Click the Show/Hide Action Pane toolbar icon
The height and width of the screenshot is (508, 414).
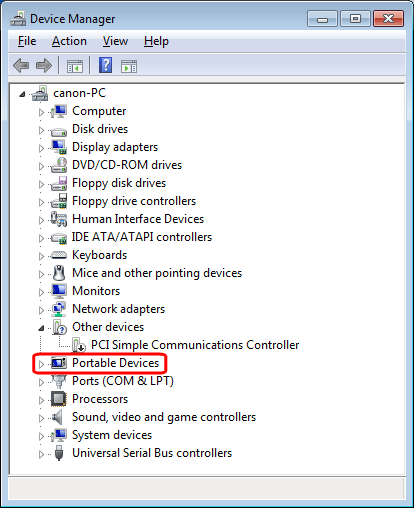(129, 66)
